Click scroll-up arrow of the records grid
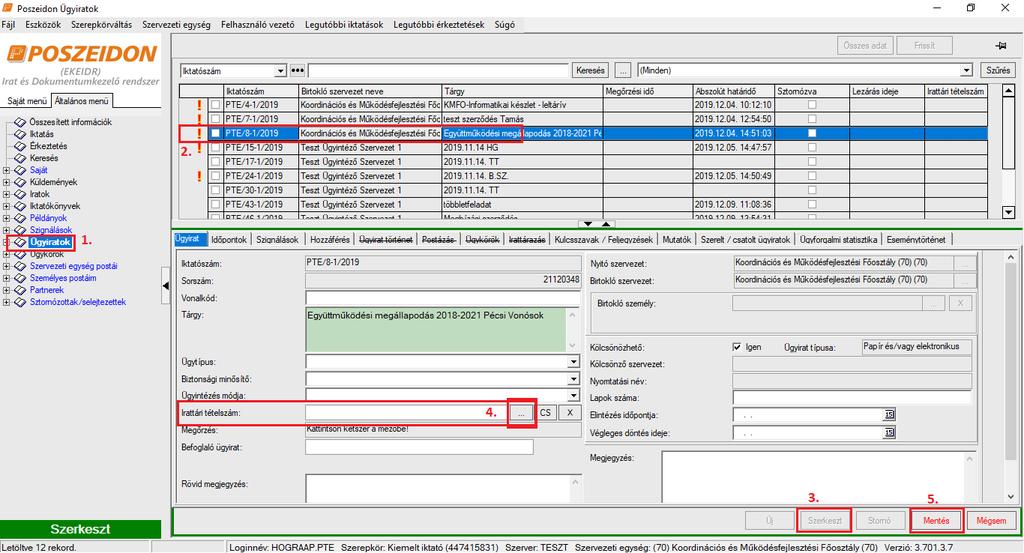 [x=1008, y=91]
